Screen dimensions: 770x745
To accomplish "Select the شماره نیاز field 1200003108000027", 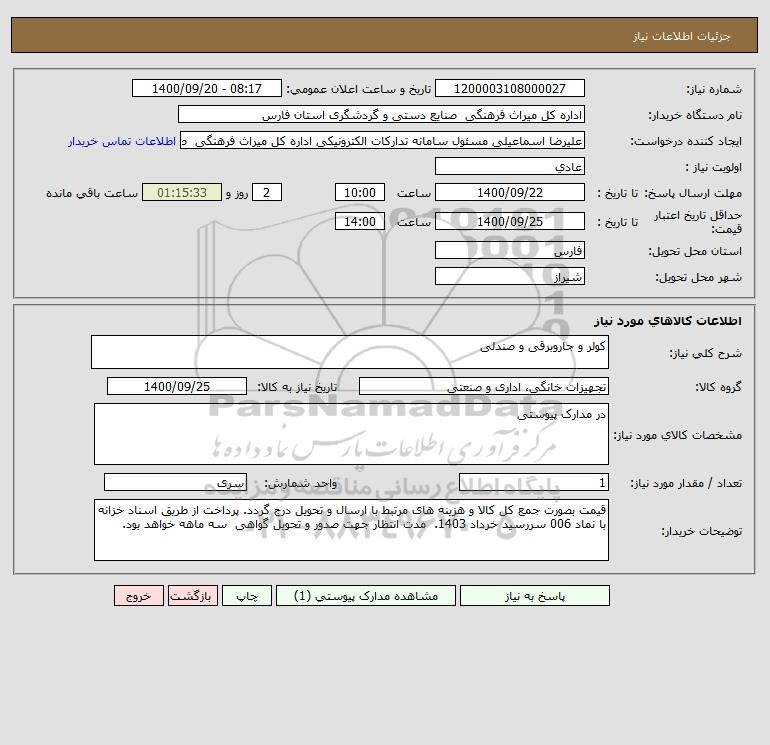I will 510,88.
